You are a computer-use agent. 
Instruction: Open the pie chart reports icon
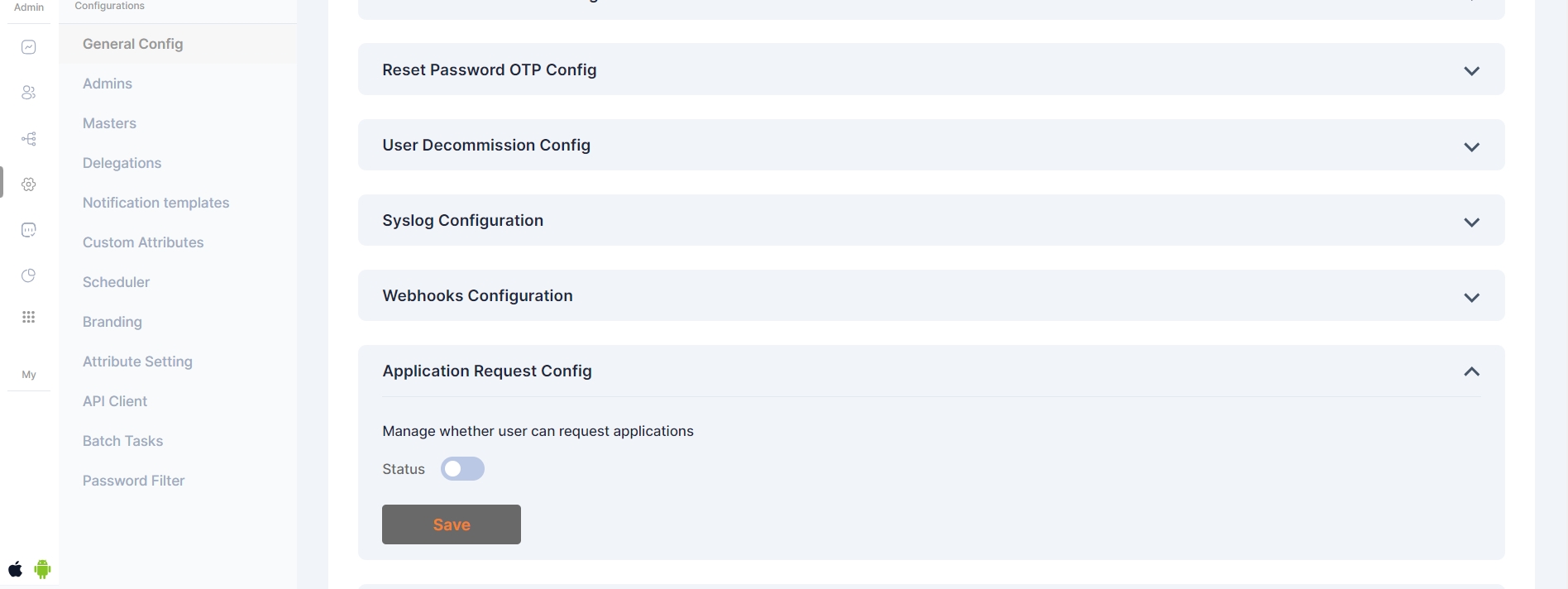[x=29, y=275]
